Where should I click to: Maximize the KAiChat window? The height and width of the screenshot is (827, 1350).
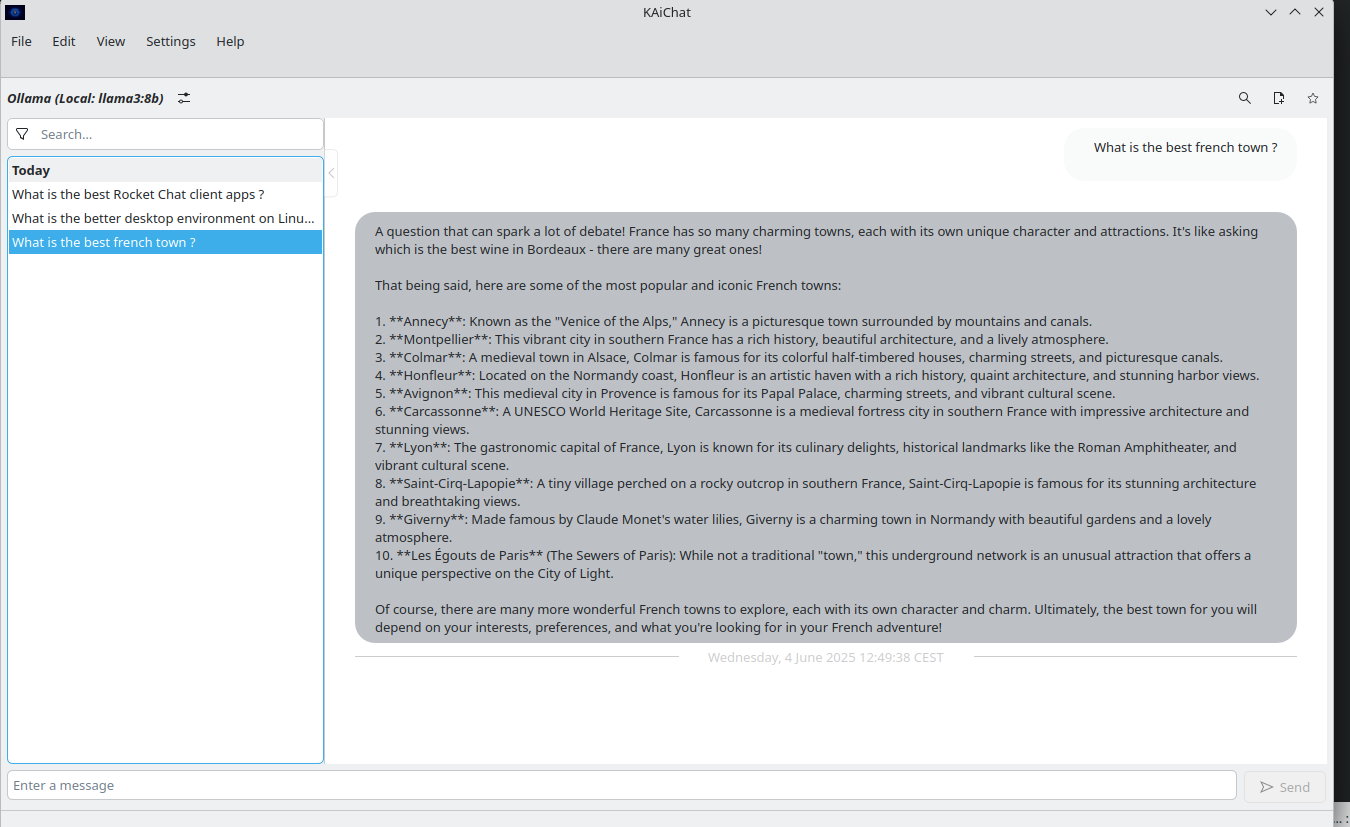[1295, 12]
